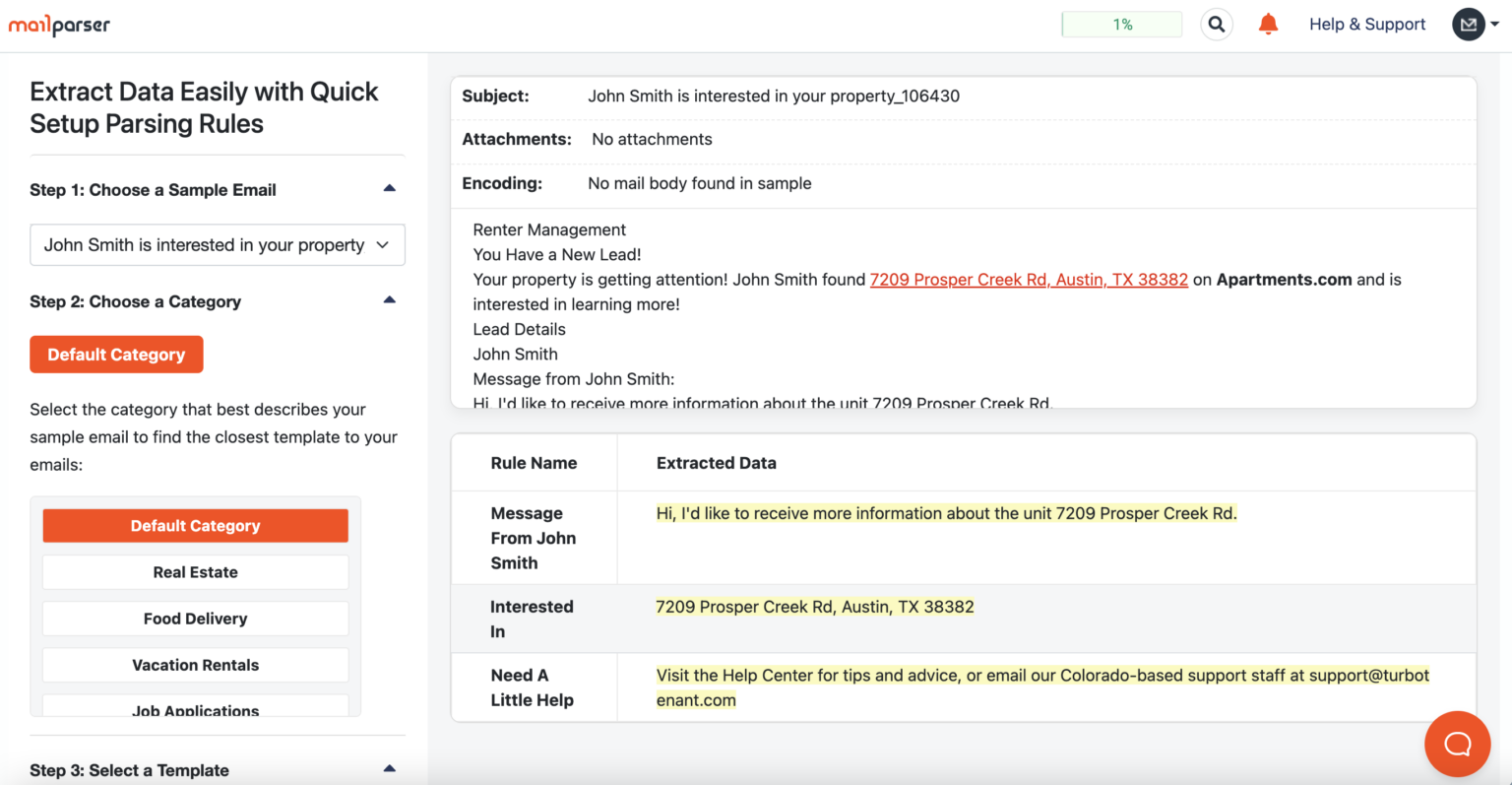The image size is (1512, 785).
Task: Collapse Step 2: Choose a Category
Action: [x=389, y=299]
